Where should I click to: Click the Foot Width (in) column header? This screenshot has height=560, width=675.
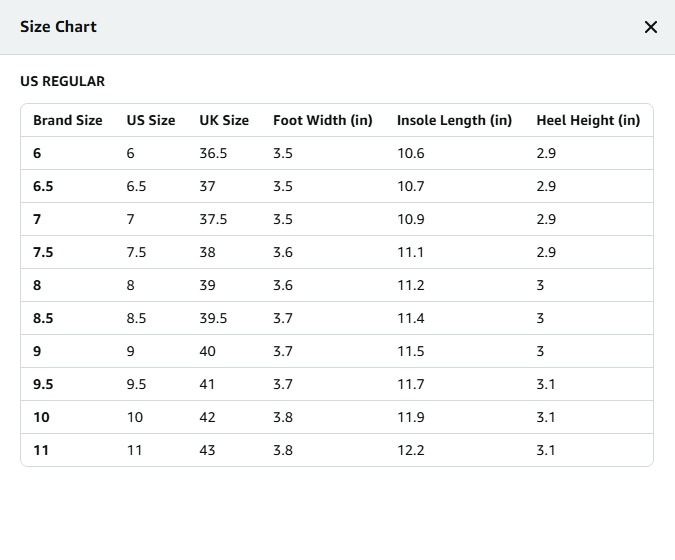pos(322,120)
